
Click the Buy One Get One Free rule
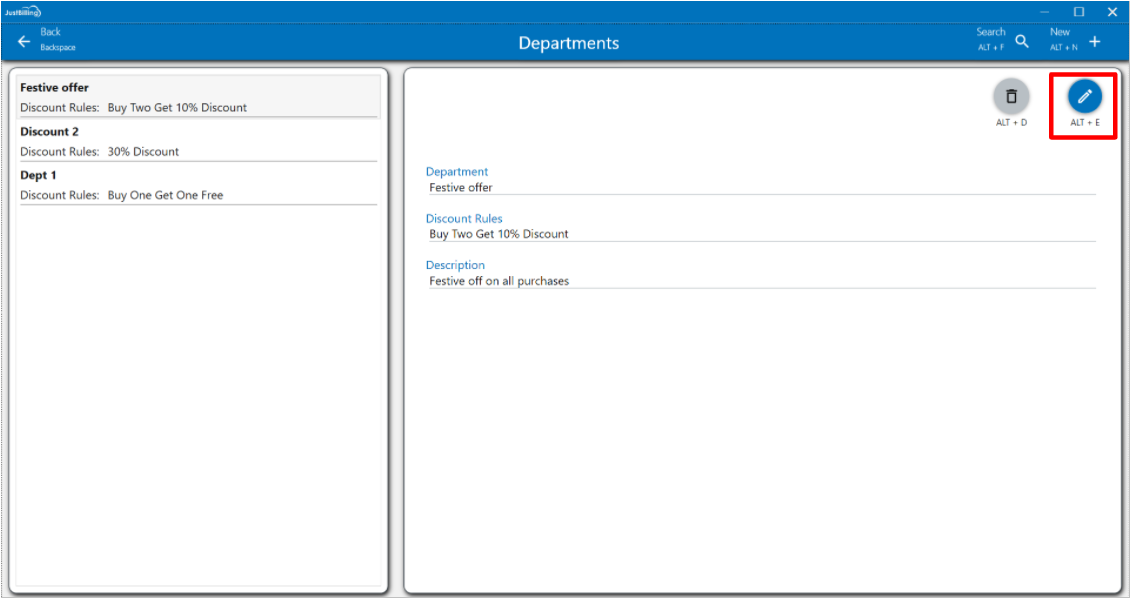tap(165, 196)
